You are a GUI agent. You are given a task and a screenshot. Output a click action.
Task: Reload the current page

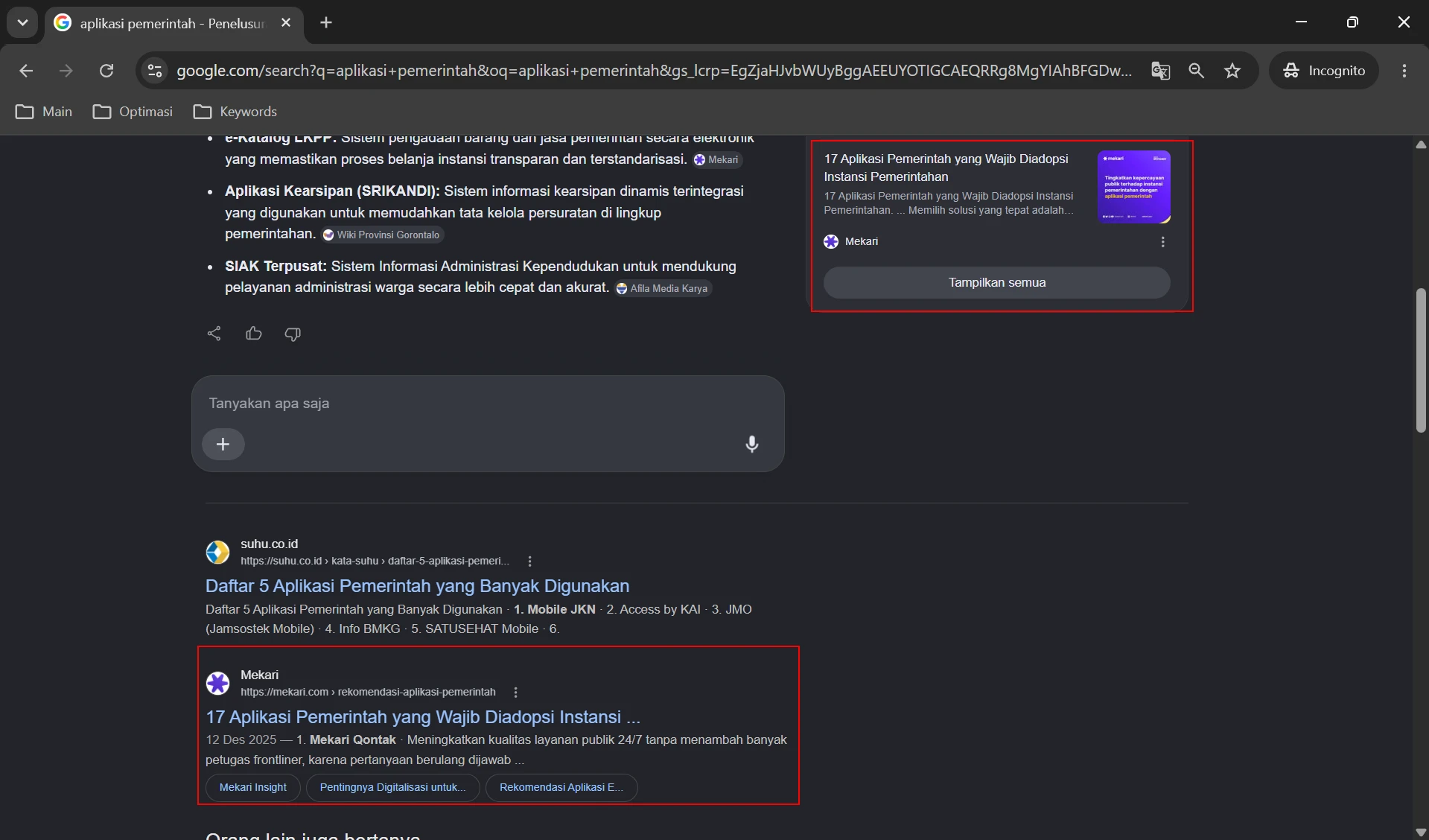pos(106,71)
